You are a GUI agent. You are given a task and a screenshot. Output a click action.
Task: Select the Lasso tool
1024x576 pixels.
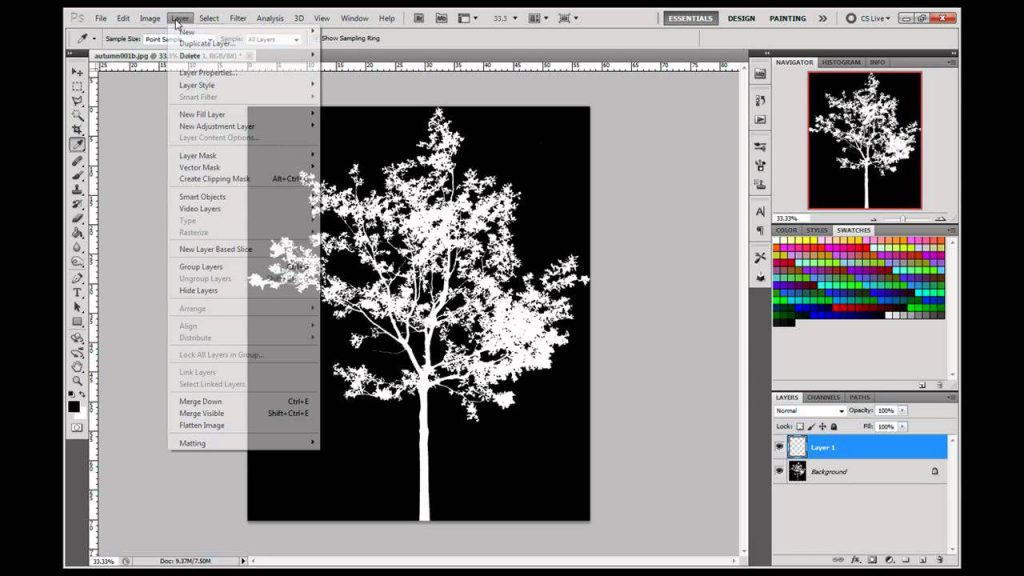click(x=77, y=101)
